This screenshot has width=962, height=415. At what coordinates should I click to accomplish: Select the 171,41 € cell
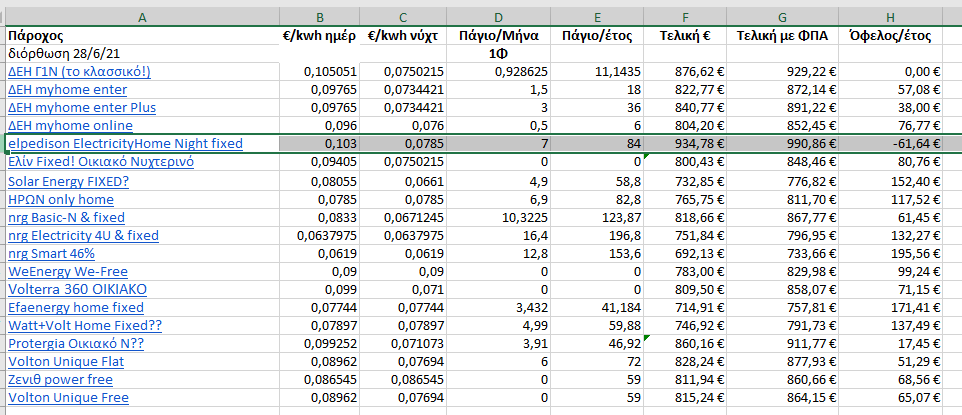point(891,308)
